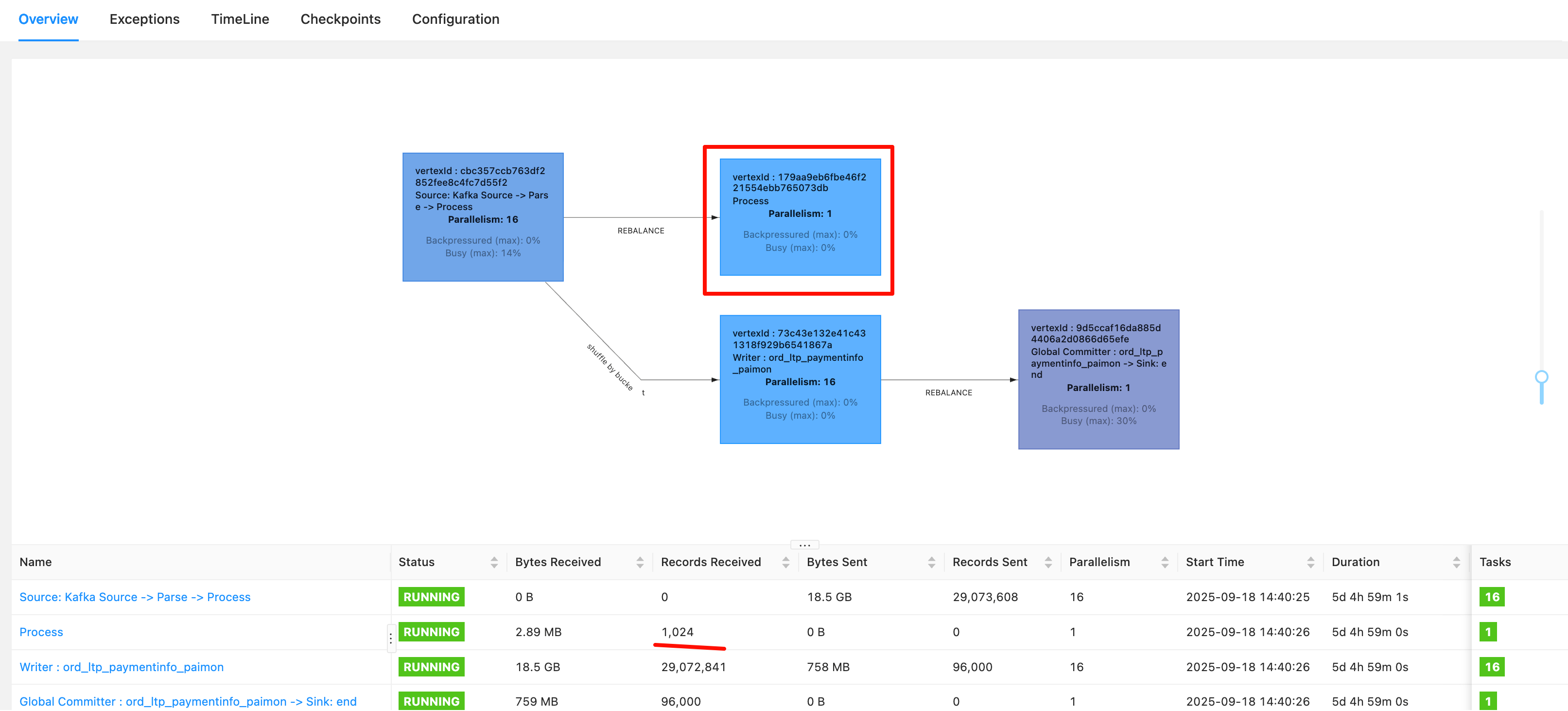Click the graph zoom slider handle
This screenshot has height=711, width=1568.
point(1541,377)
